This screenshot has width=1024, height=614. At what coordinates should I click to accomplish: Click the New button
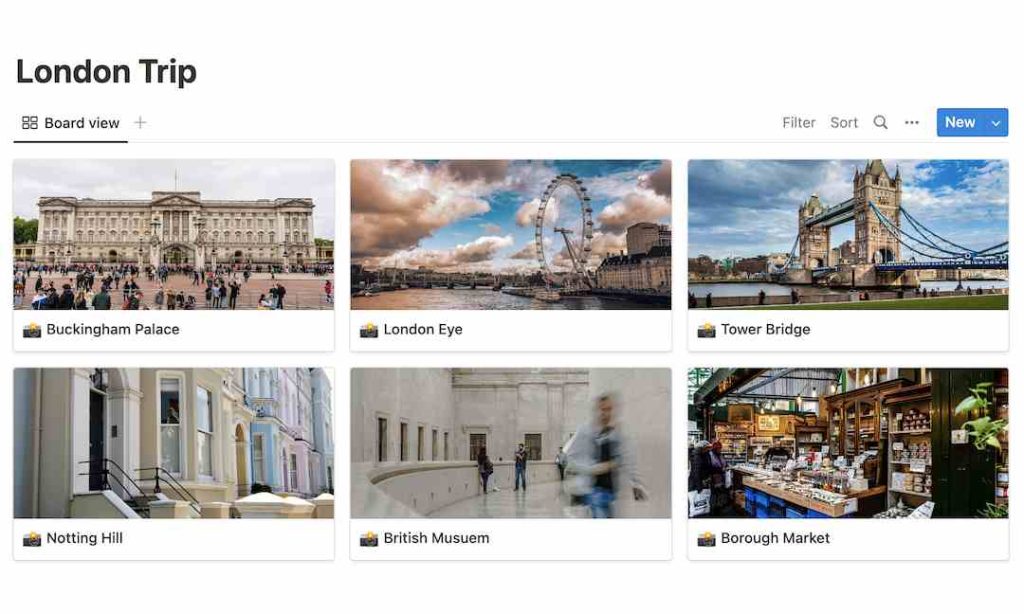tap(961, 122)
